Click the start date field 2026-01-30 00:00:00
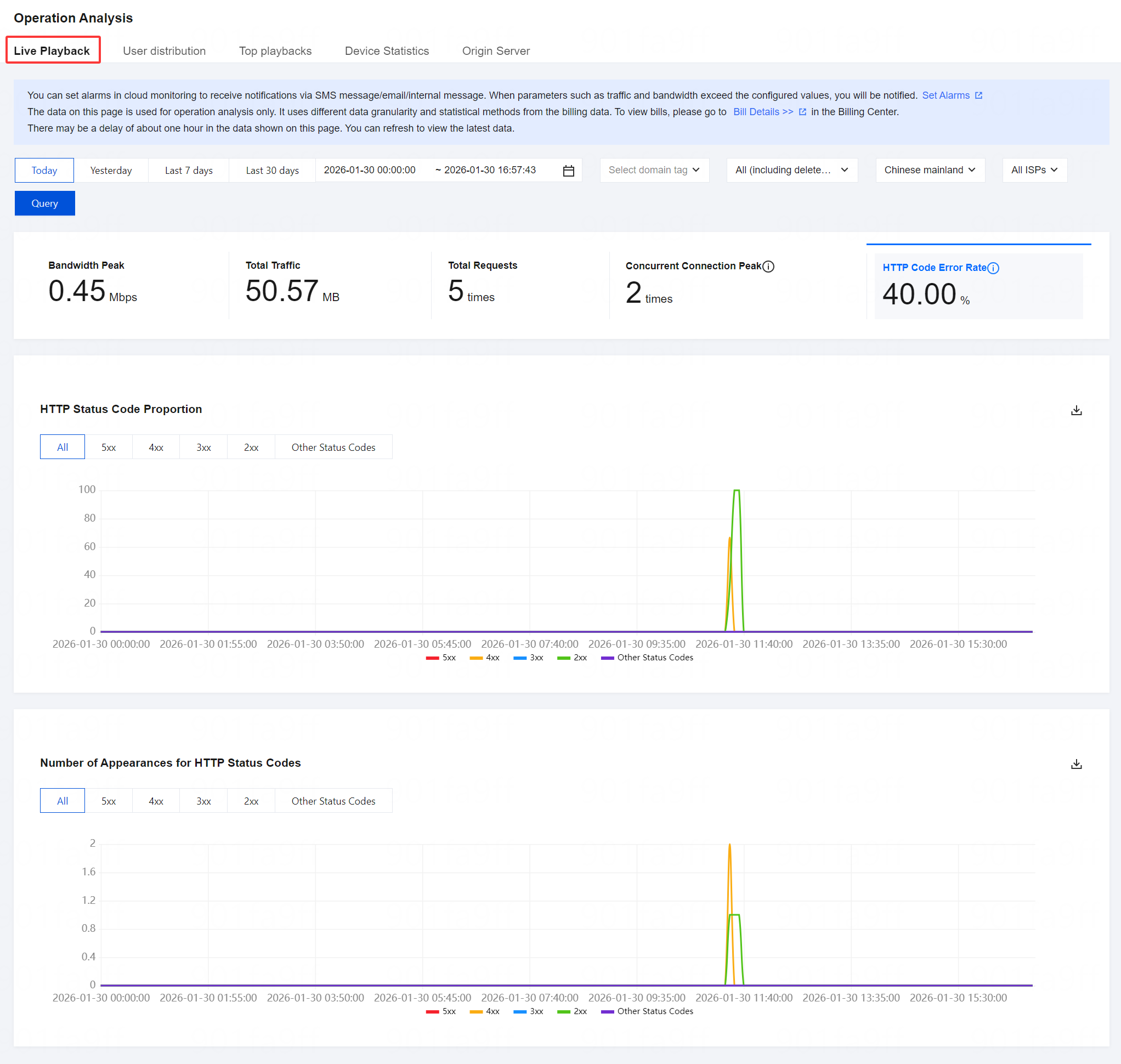The width and height of the screenshot is (1121, 1064). coord(369,170)
